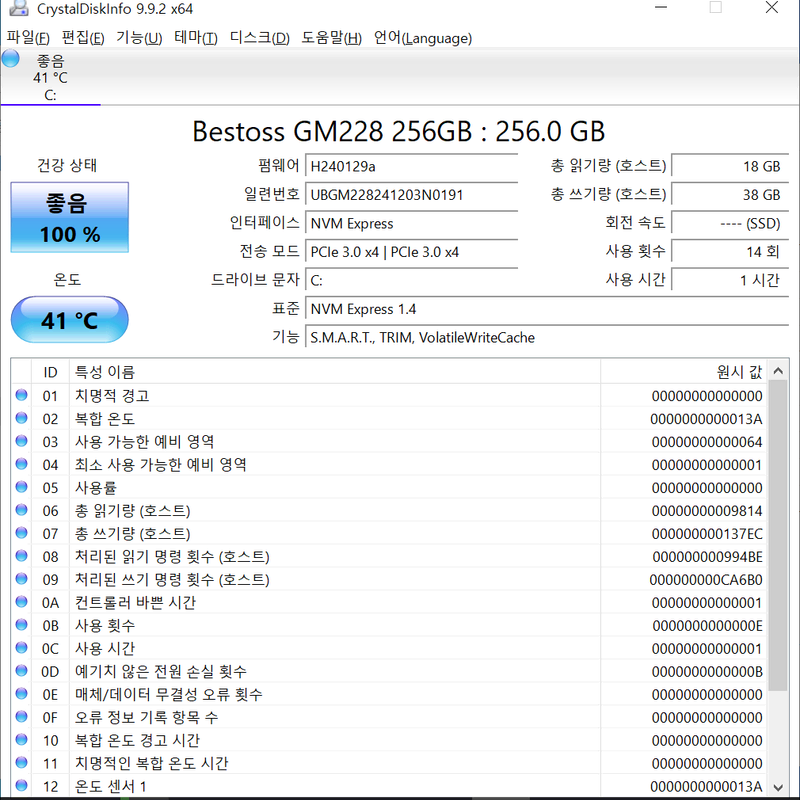Click the status orb for row 11 치명적인 복합 온도 시간
The height and width of the screenshot is (800, 800).
pos(21,762)
